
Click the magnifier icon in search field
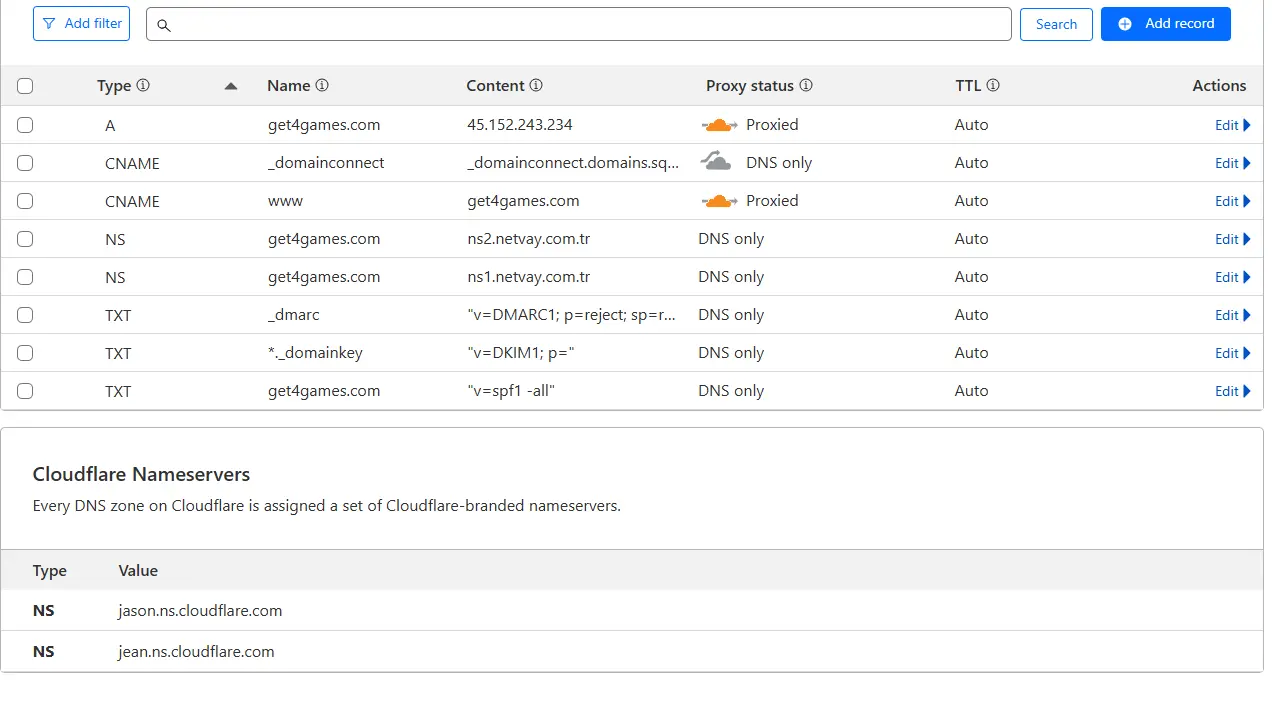(164, 25)
